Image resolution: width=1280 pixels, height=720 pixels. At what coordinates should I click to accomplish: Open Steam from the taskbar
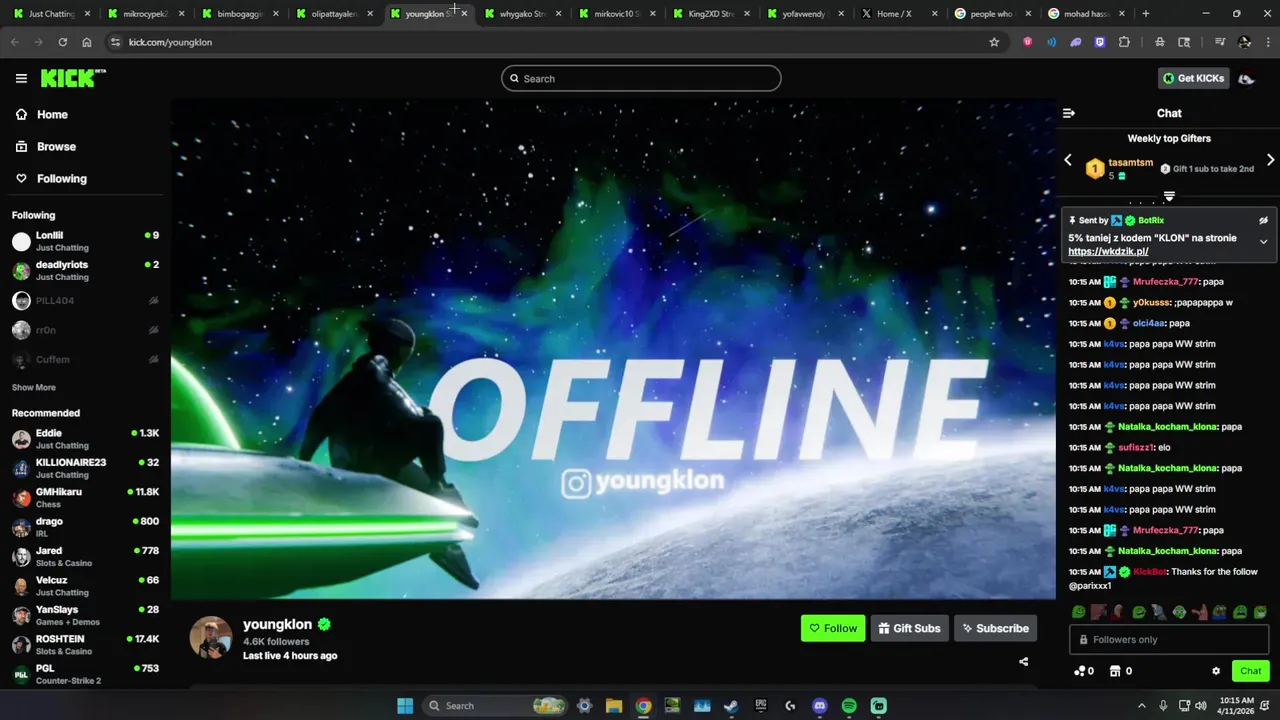click(x=731, y=705)
